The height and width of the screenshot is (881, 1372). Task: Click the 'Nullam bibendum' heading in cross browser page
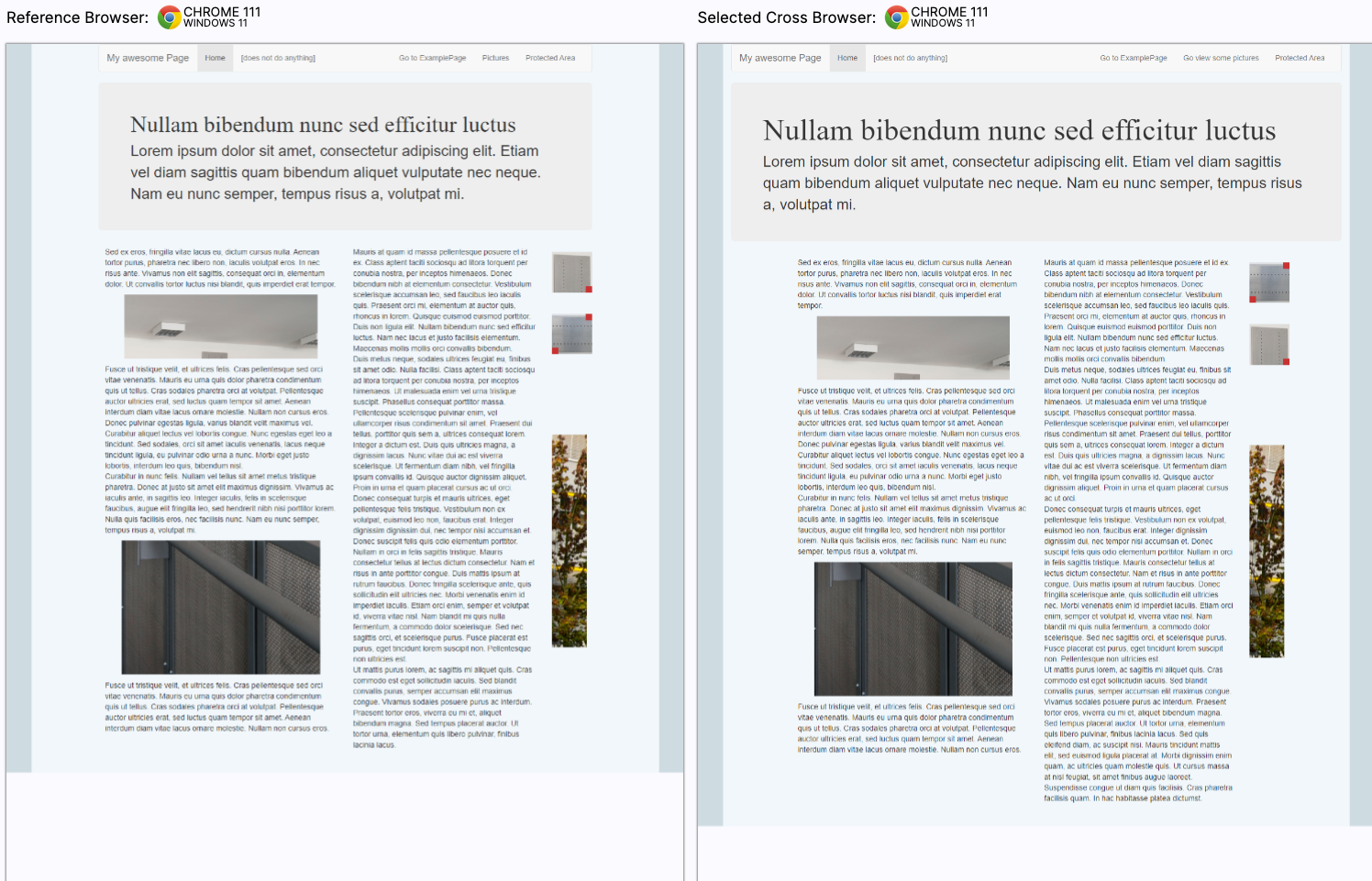point(1019,130)
